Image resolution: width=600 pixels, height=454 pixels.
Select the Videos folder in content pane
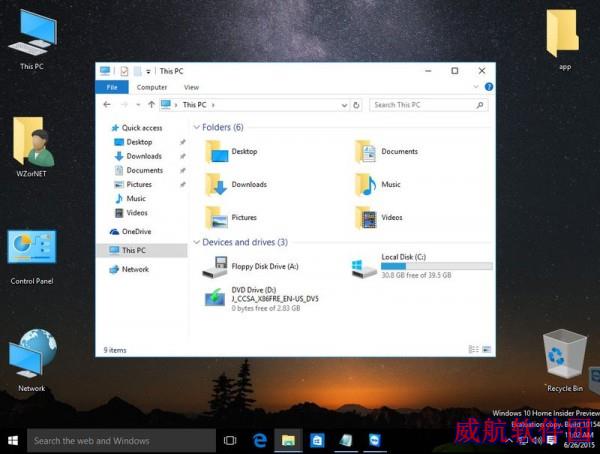point(379,217)
